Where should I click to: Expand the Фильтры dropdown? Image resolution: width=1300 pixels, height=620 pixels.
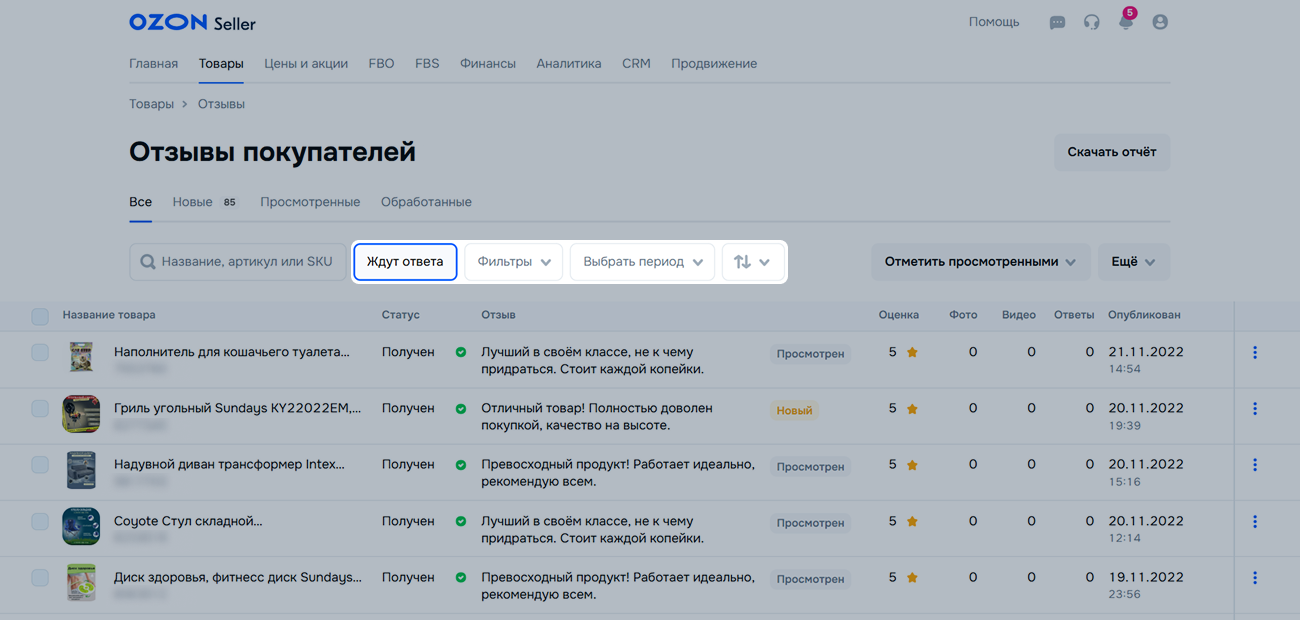[514, 262]
